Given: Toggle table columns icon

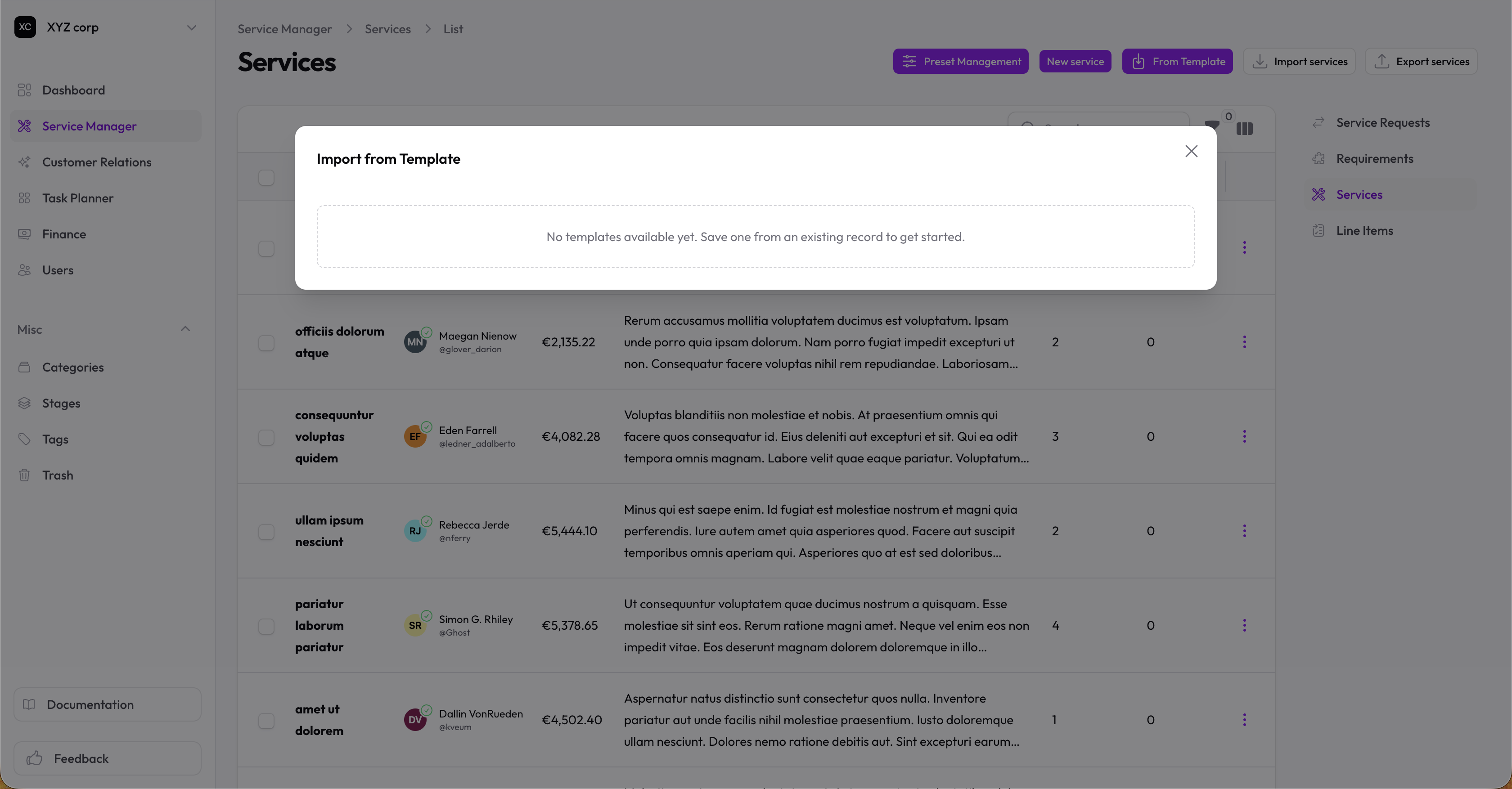Looking at the screenshot, I should 1244,129.
